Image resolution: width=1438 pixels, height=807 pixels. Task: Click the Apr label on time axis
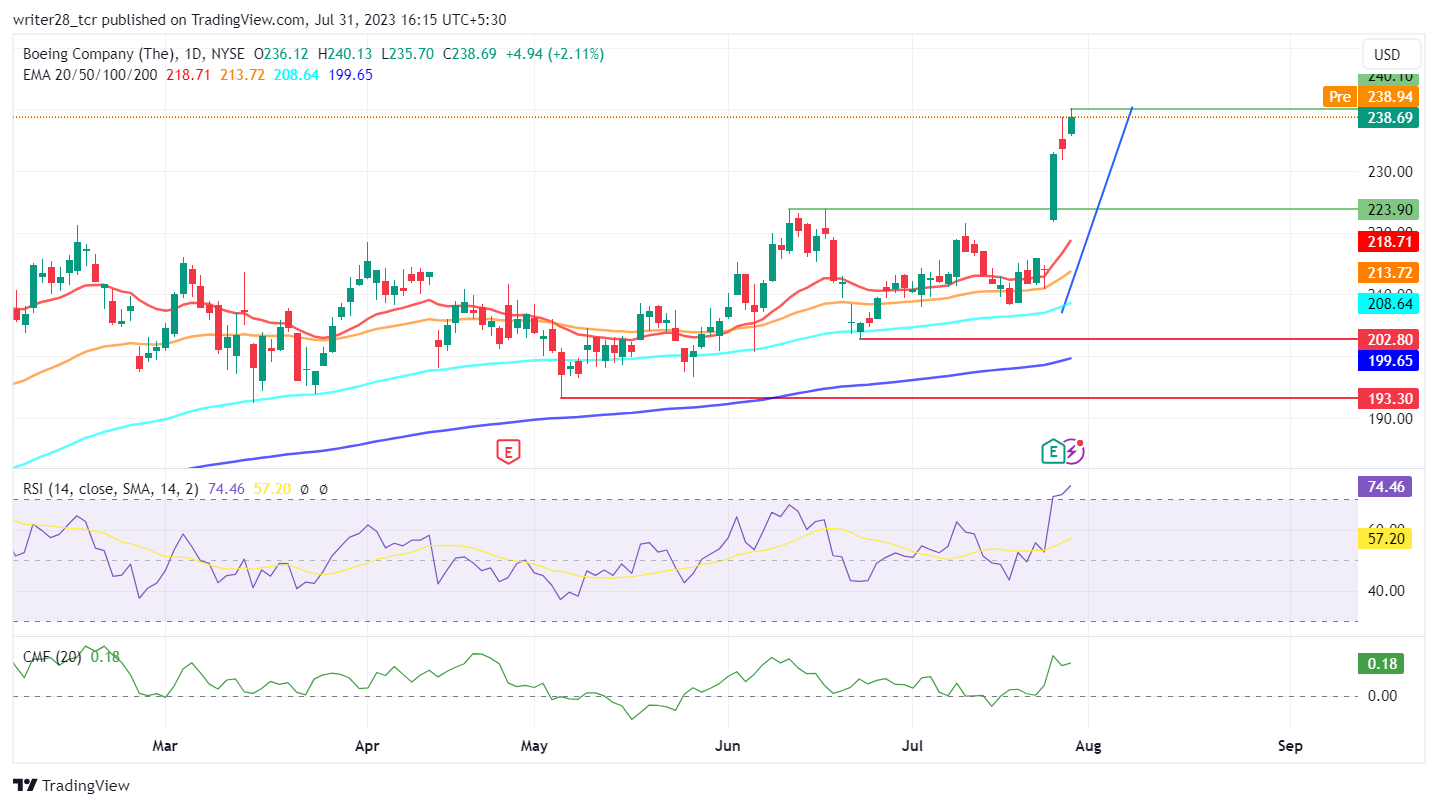pyautogui.click(x=368, y=746)
